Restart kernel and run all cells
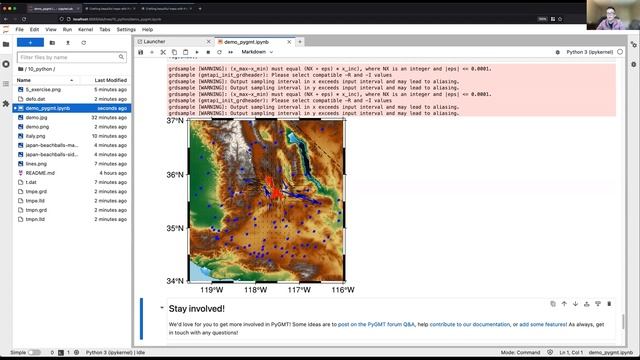 click(231, 52)
